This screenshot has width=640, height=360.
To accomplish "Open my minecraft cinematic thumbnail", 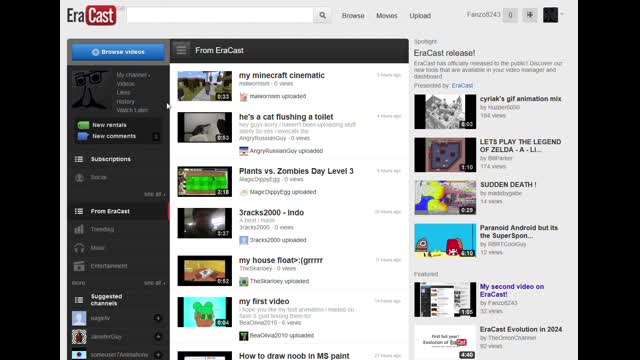I will (204, 86).
